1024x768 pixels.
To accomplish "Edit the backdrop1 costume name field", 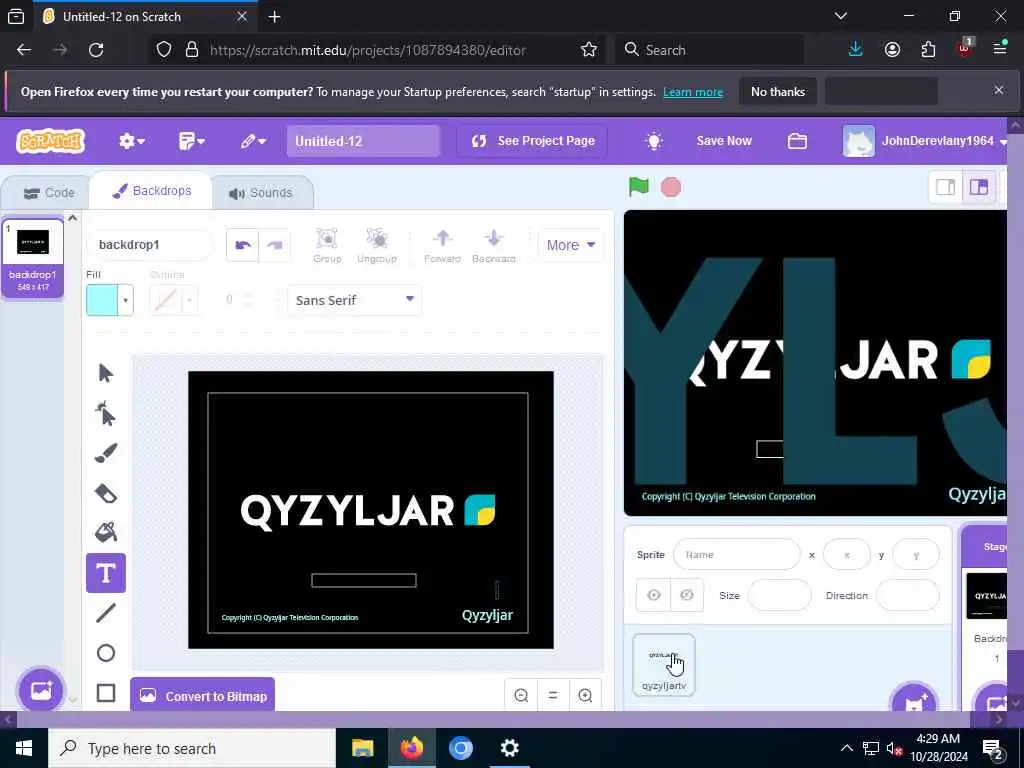I will pos(150,245).
